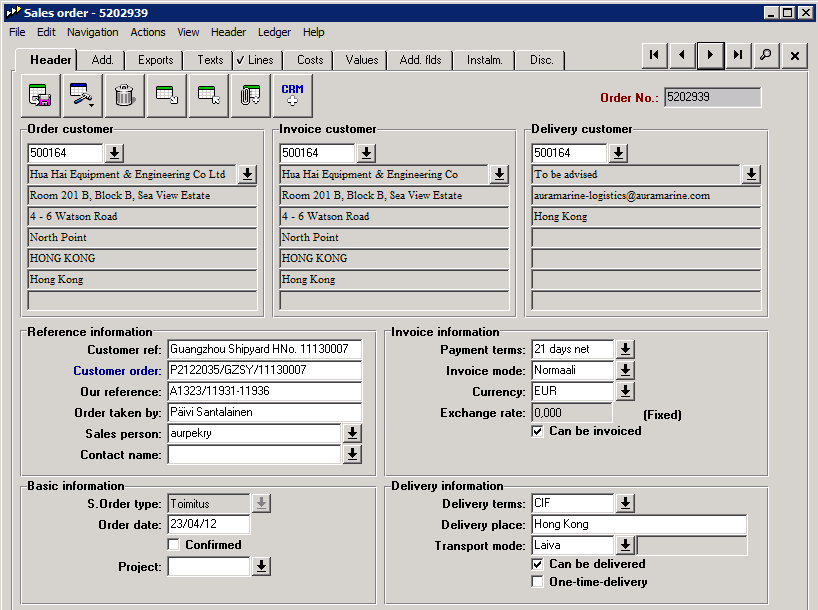The height and width of the screenshot is (610, 818).
Task: Open the Ledger menu
Action: (274, 32)
